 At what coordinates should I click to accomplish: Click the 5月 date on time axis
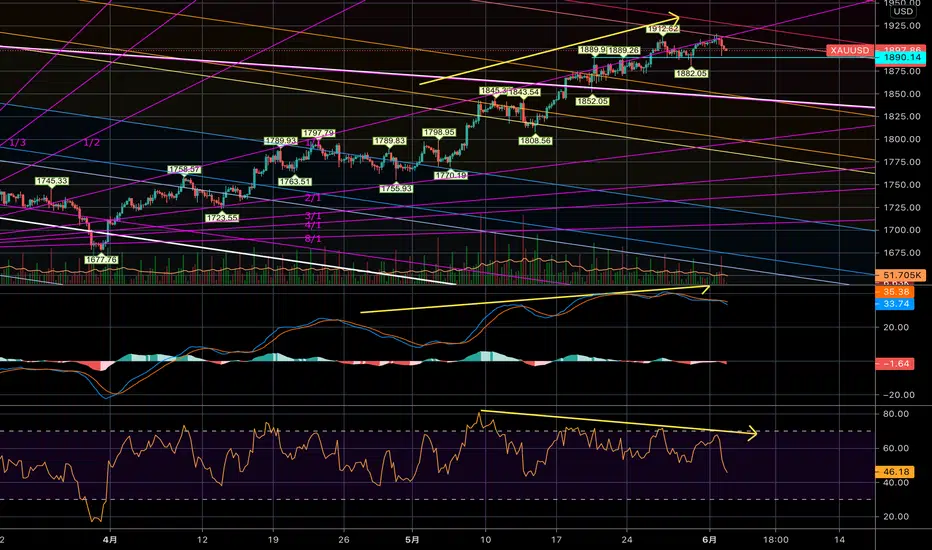412,540
